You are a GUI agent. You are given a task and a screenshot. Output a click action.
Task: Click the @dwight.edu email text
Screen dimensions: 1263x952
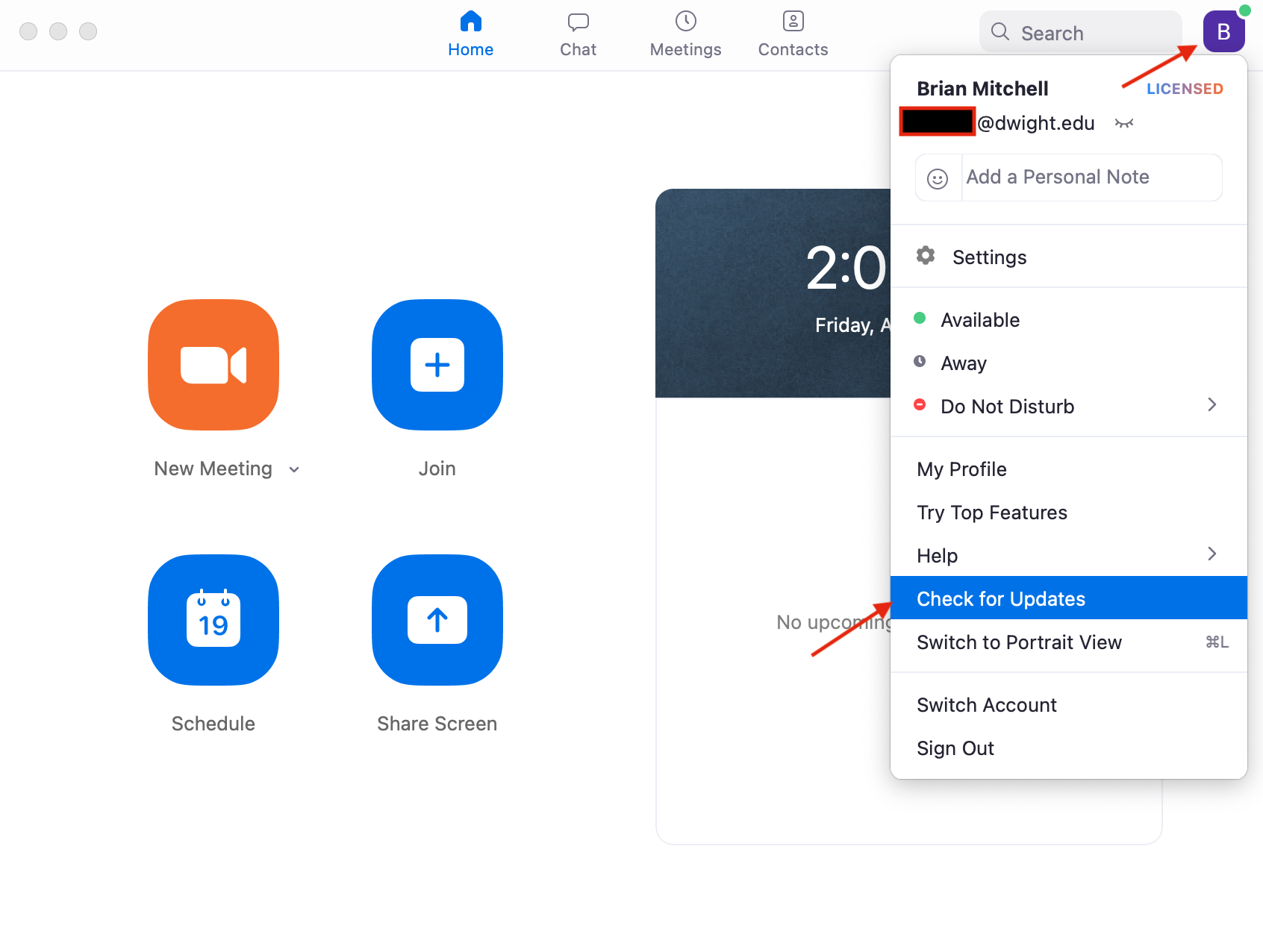(1036, 123)
